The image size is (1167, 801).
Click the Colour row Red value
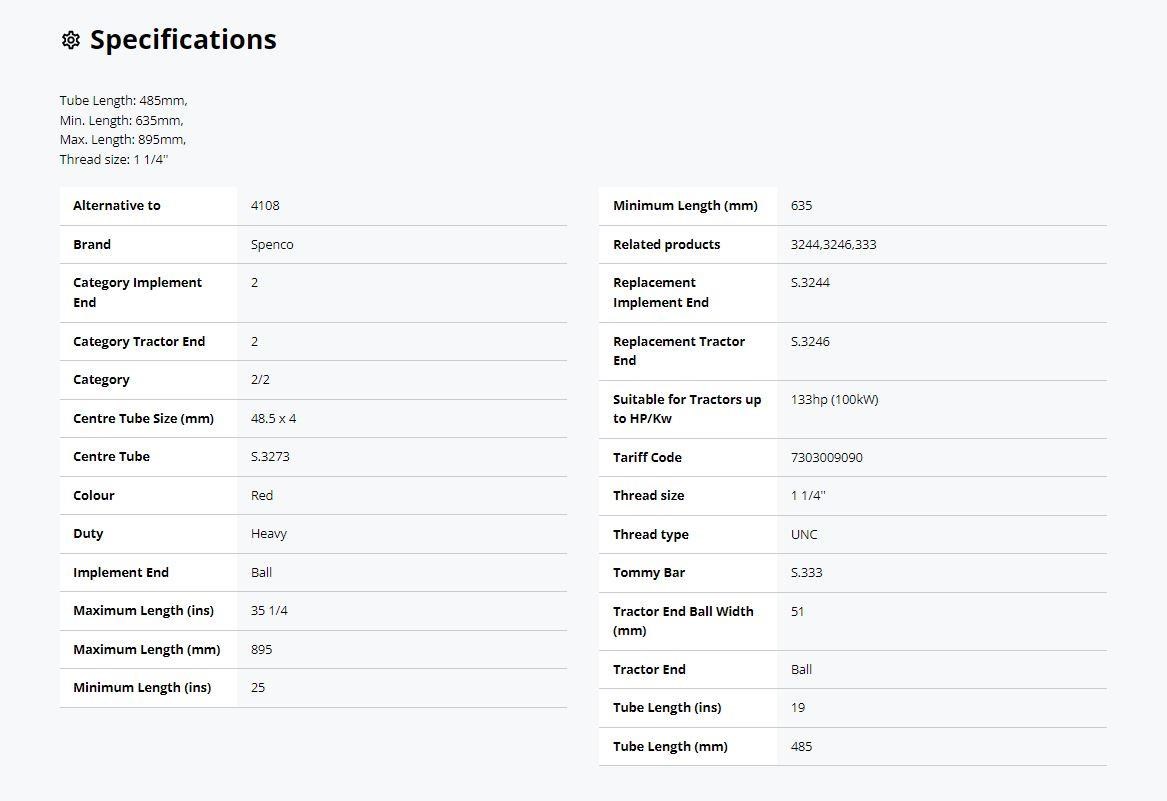click(x=262, y=495)
